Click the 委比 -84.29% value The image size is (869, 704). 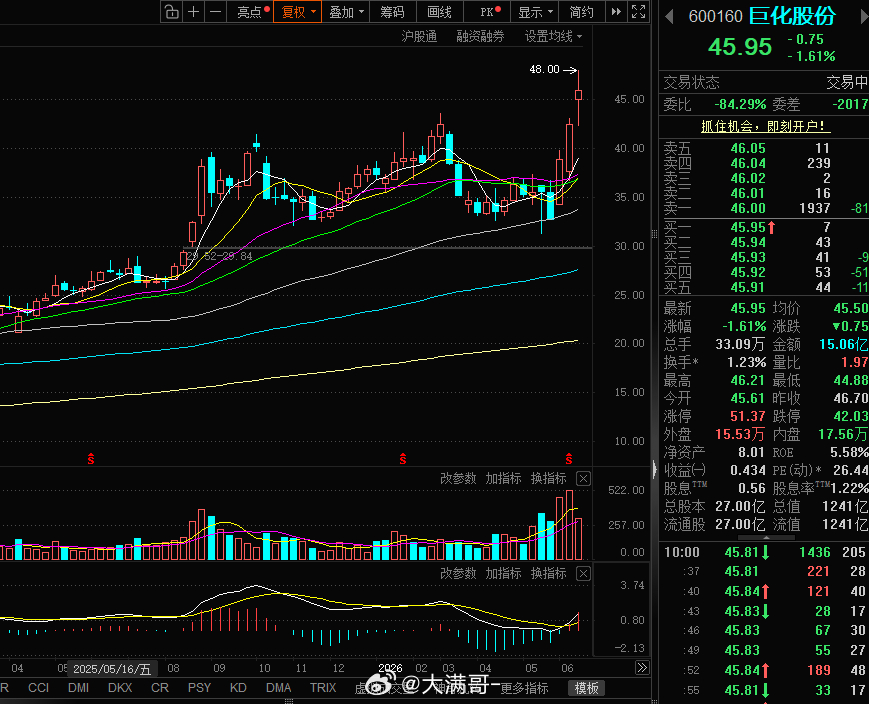pos(740,104)
